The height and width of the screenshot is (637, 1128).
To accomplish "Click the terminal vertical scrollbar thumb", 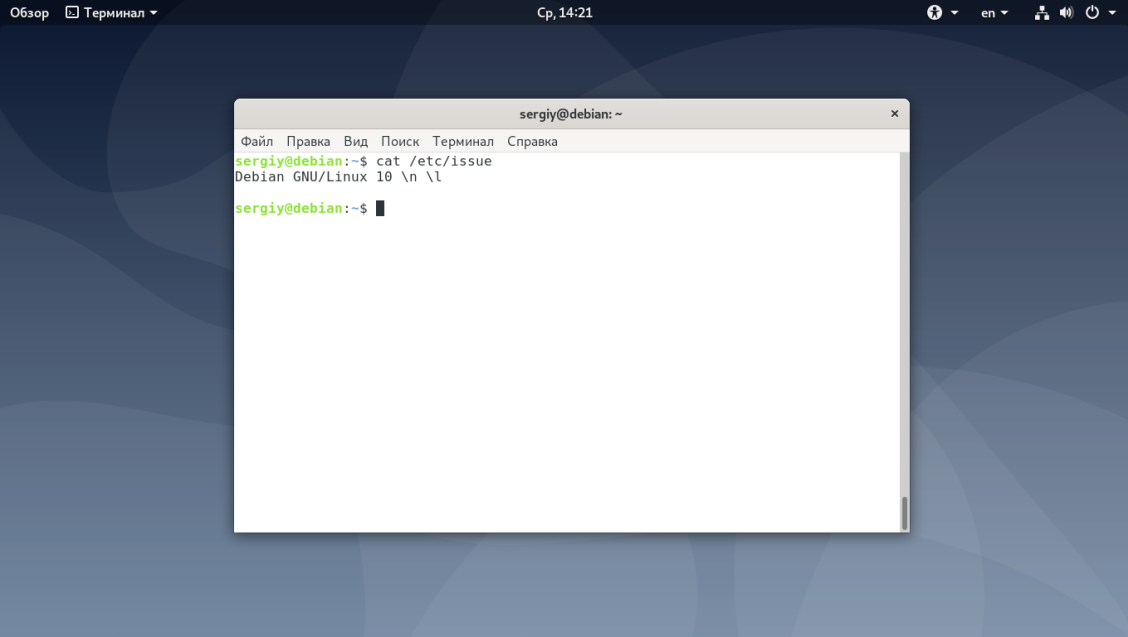I will 904,513.
